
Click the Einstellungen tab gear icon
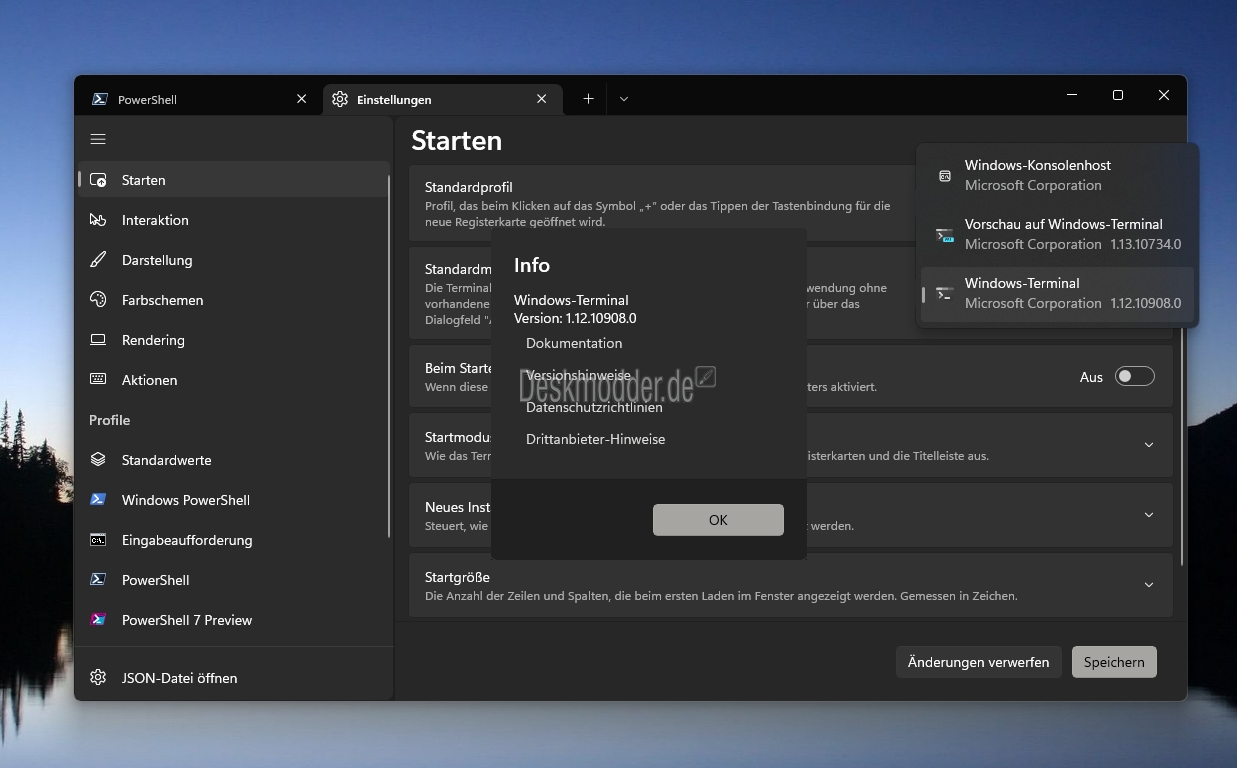(340, 99)
